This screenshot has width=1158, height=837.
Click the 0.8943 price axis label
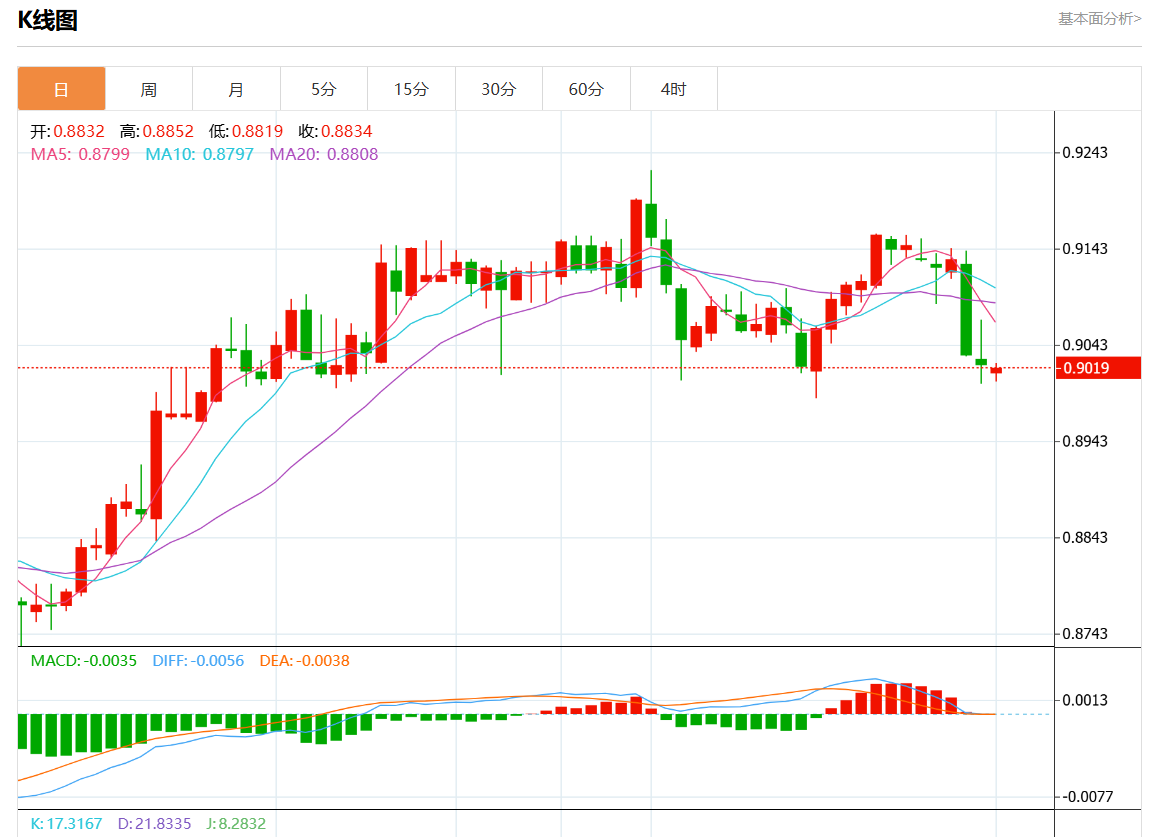[x=1085, y=442]
